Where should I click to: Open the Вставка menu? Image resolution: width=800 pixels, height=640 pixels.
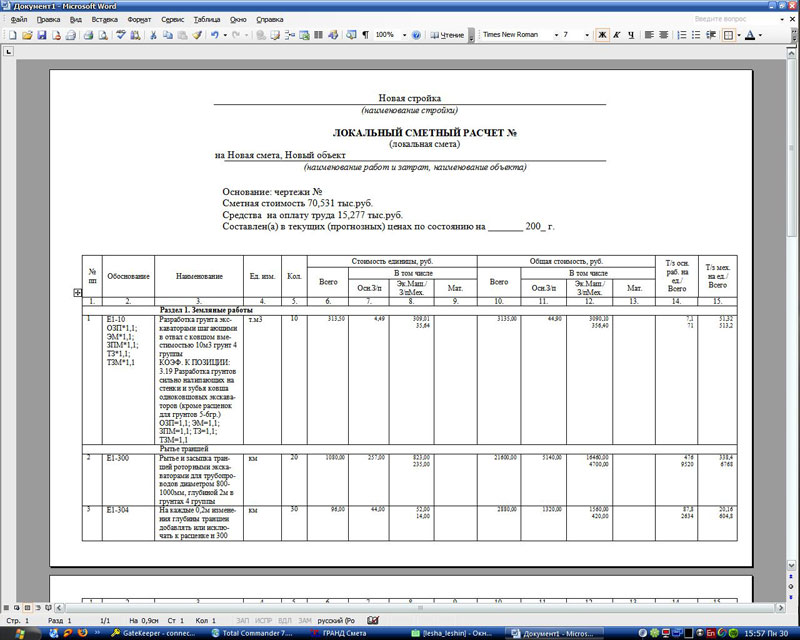point(104,19)
